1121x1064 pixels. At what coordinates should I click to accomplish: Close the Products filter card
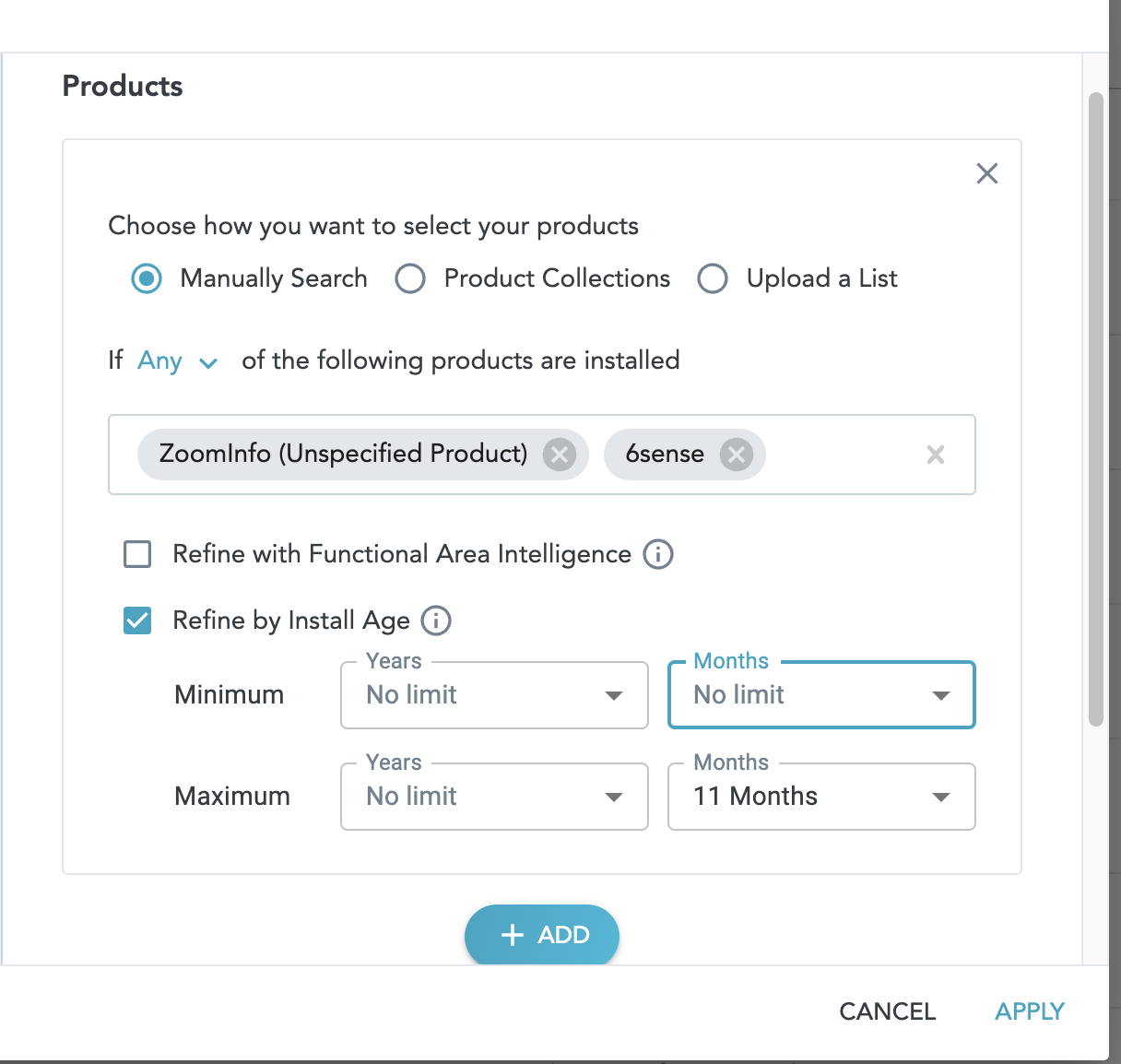click(x=986, y=173)
